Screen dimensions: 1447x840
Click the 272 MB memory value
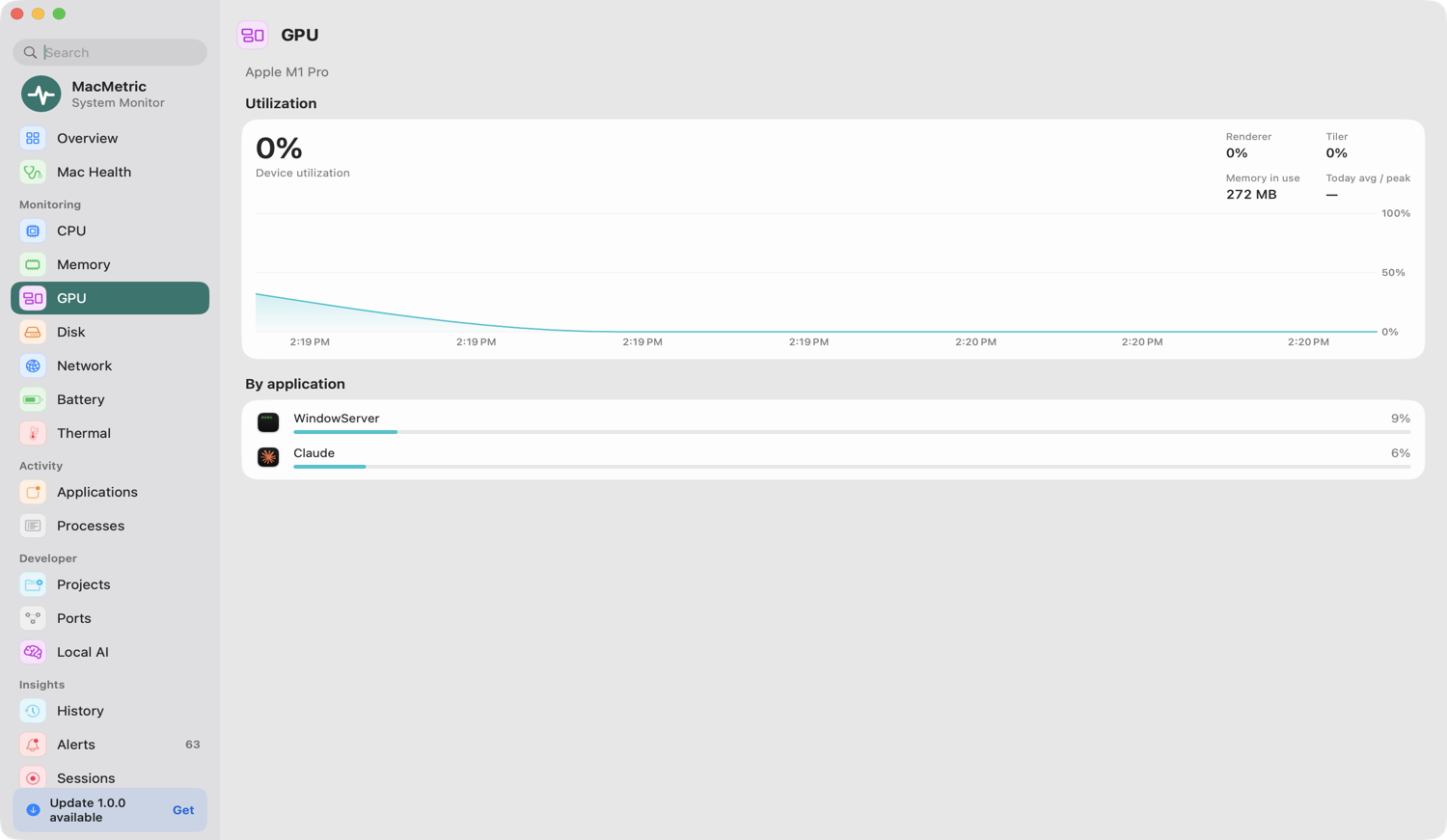pyautogui.click(x=1251, y=195)
